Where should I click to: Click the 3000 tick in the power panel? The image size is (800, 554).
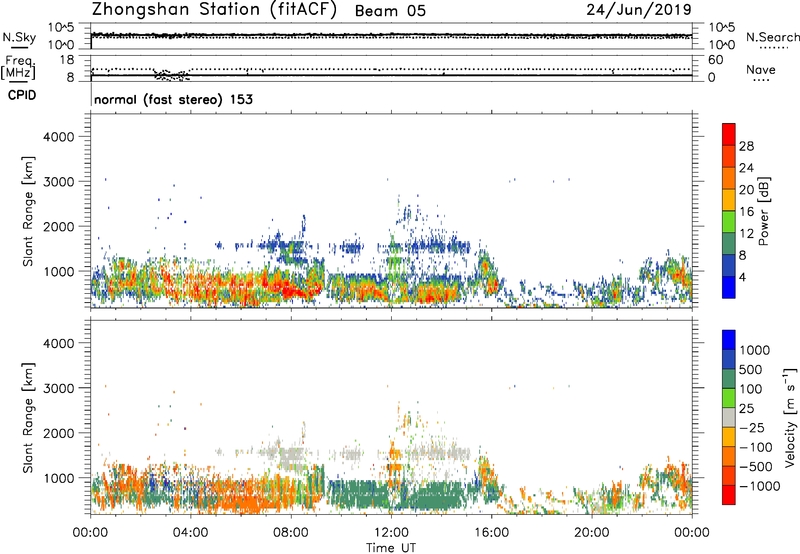[58, 182]
